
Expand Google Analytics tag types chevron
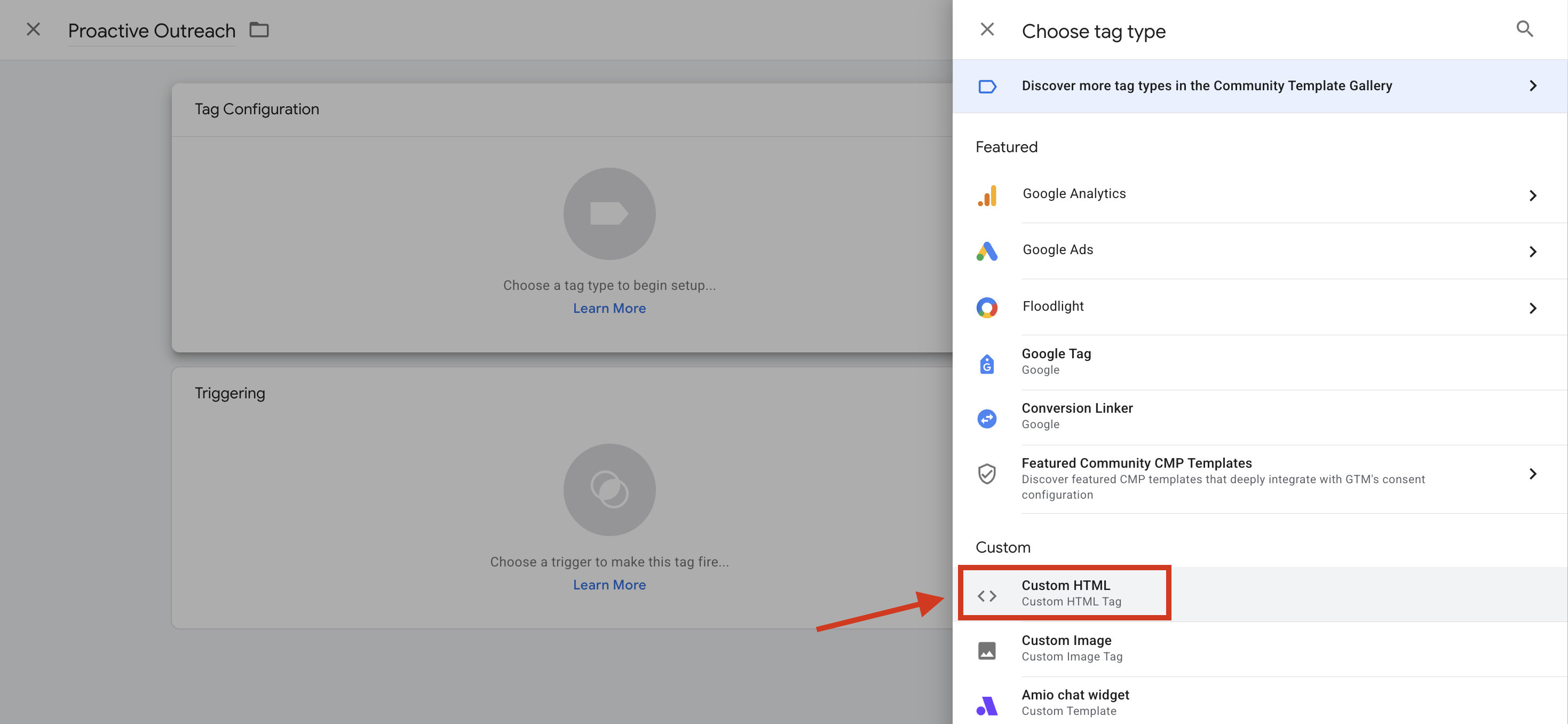tap(1532, 195)
